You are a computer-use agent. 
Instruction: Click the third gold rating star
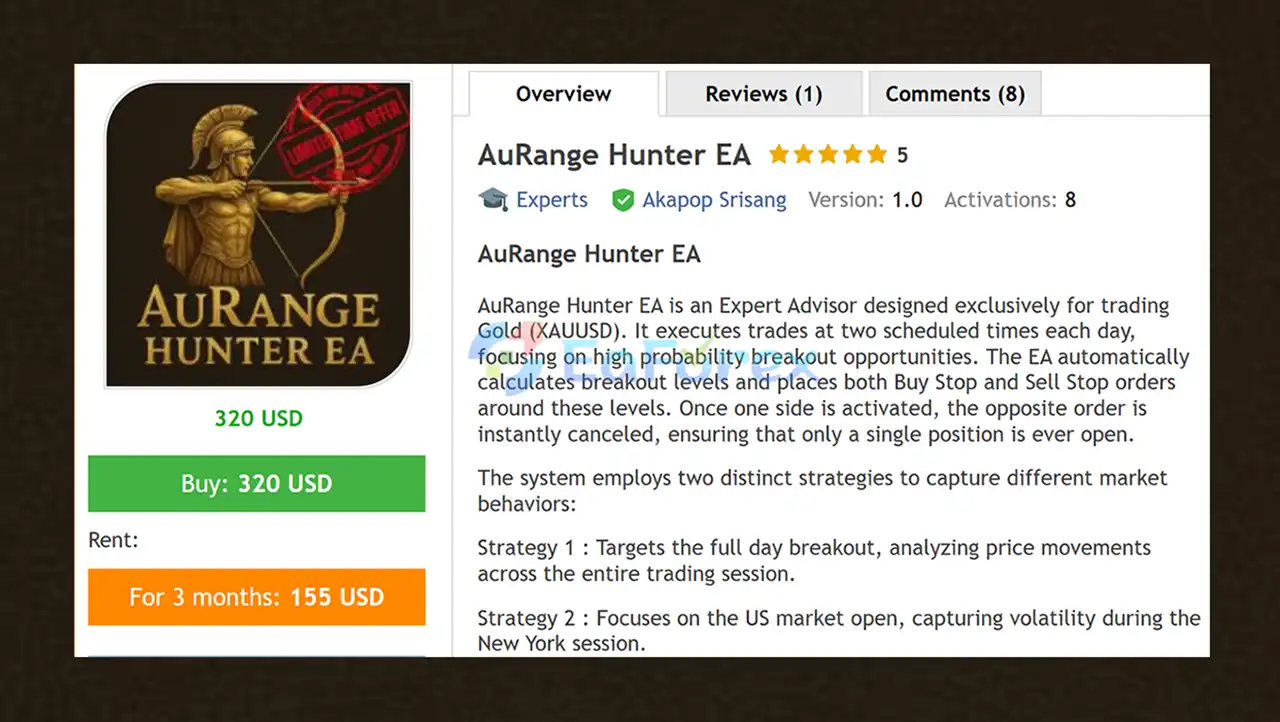click(828, 155)
